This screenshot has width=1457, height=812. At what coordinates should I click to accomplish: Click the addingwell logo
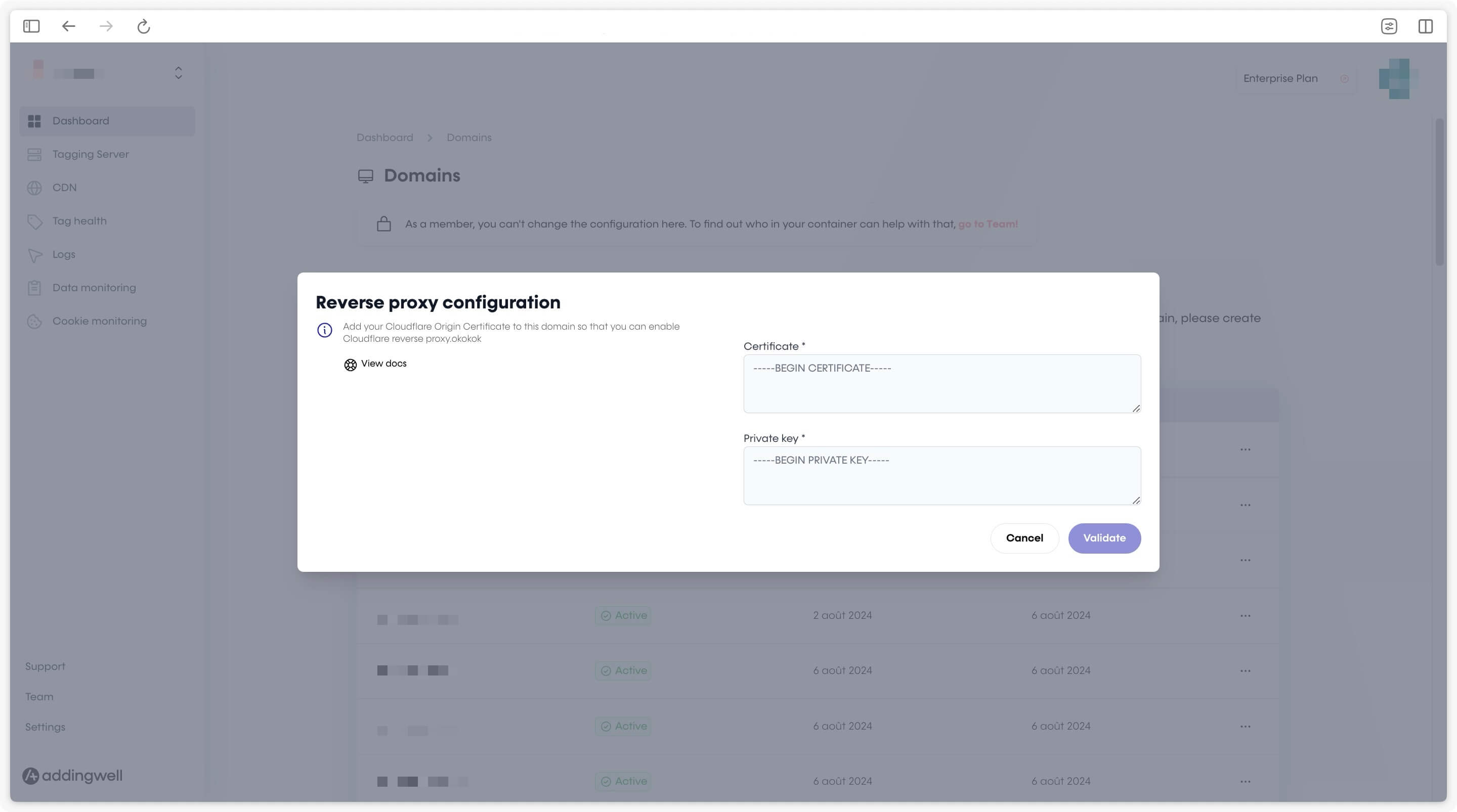(x=72, y=776)
